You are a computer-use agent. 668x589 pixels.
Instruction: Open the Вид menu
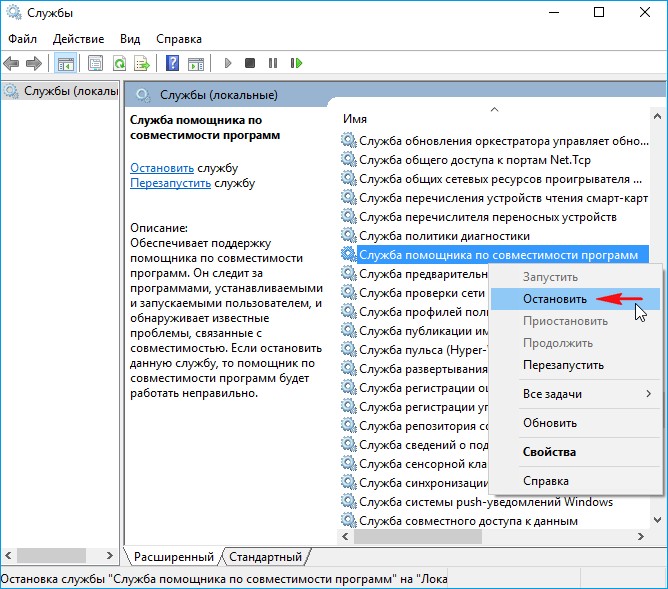pos(130,38)
